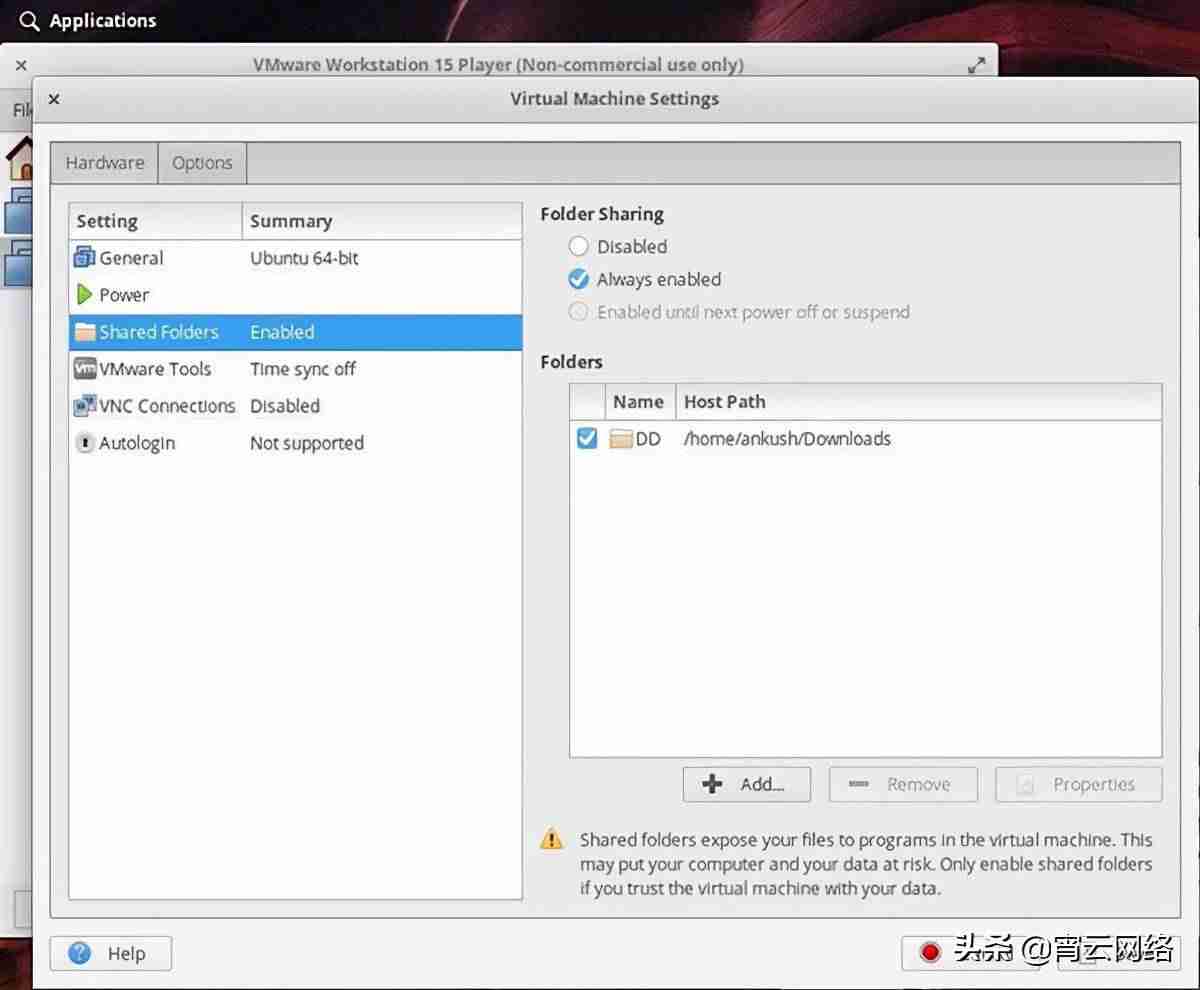Image resolution: width=1200 pixels, height=990 pixels.
Task: Click the DD folder name text
Action: (x=648, y=439)
